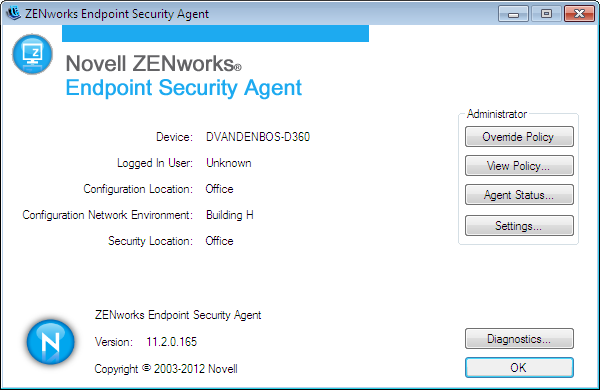Image resolution: width=600 pixels, height=390 pixels.
Task: Open the Override Policy dialog
Action: coord(519,137)
